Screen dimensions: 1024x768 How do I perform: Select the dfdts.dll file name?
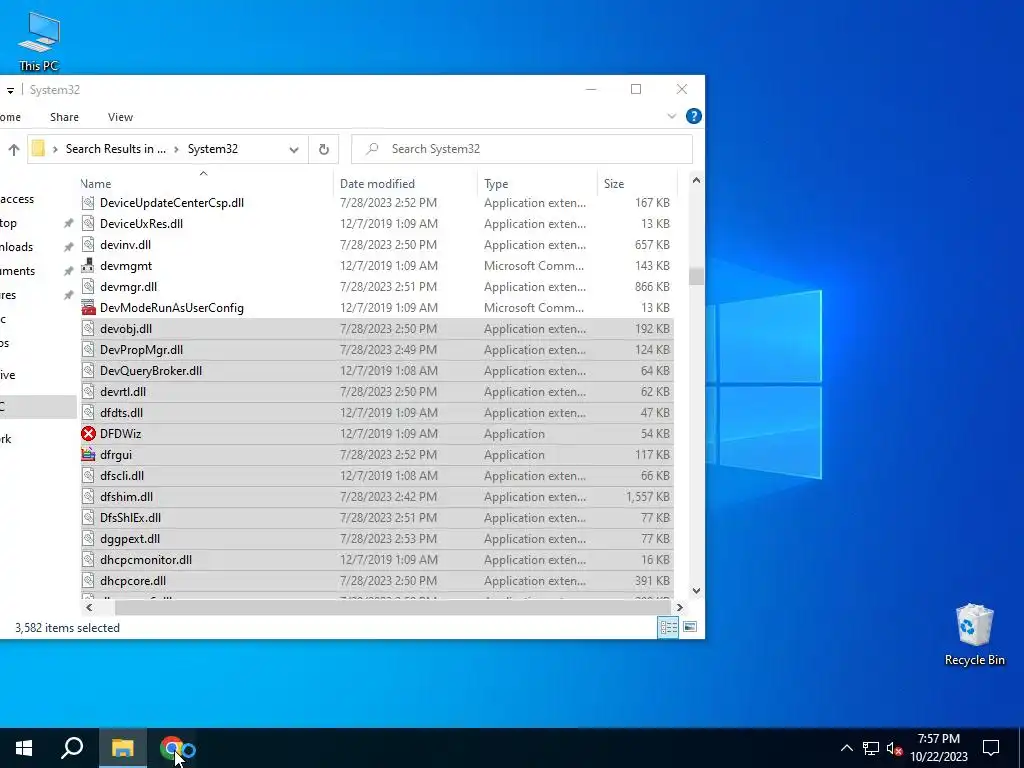(x=121, y=413)
